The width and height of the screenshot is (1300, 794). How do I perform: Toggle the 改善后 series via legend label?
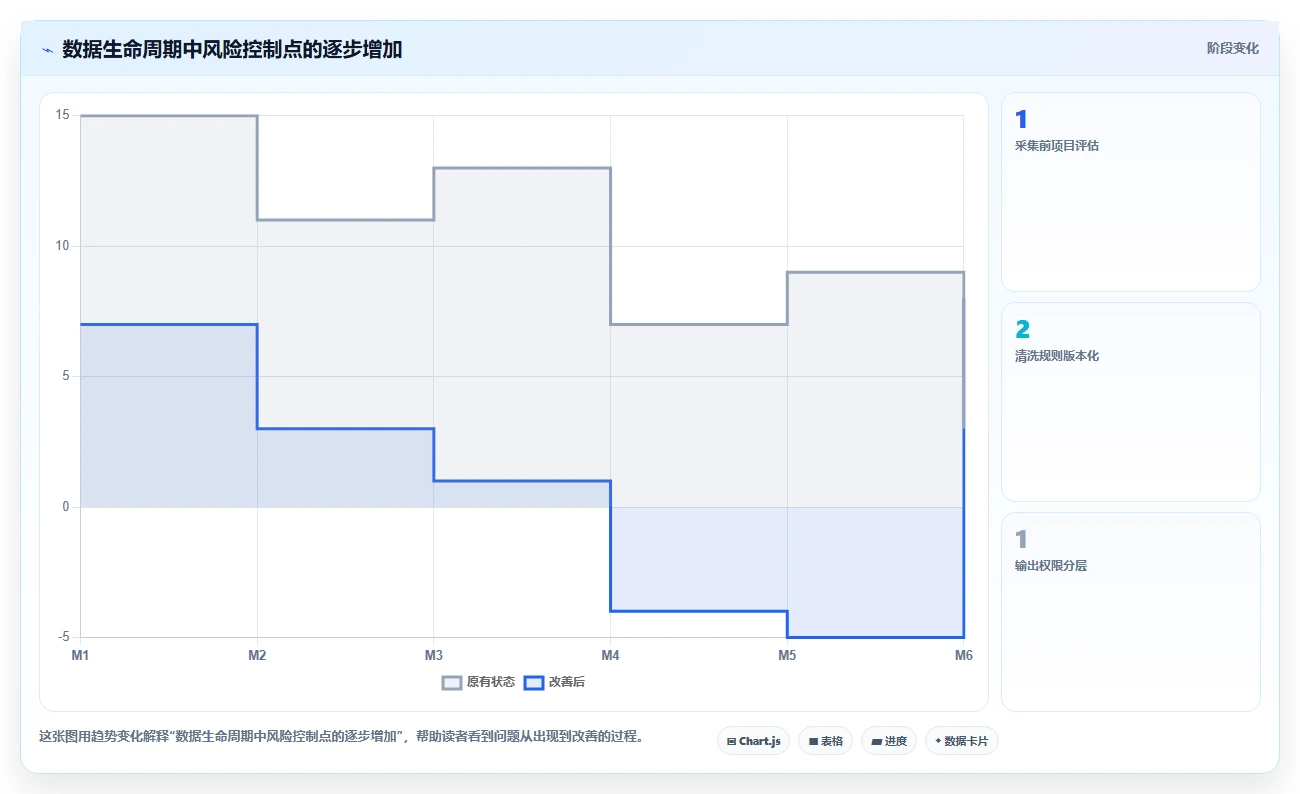coord(567,682)
